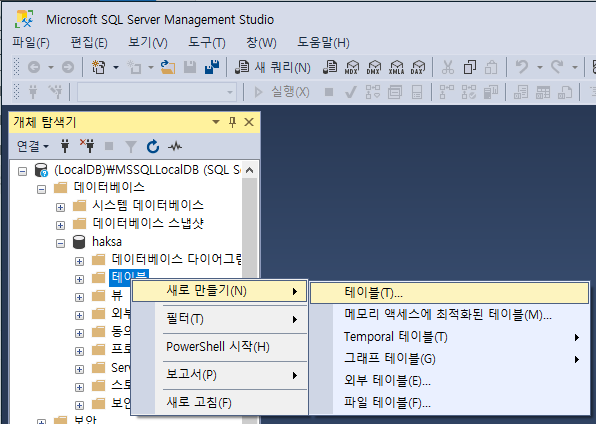596x424 pixels.
Task: Open the undo history dropdown arrow
Action: 540,67
